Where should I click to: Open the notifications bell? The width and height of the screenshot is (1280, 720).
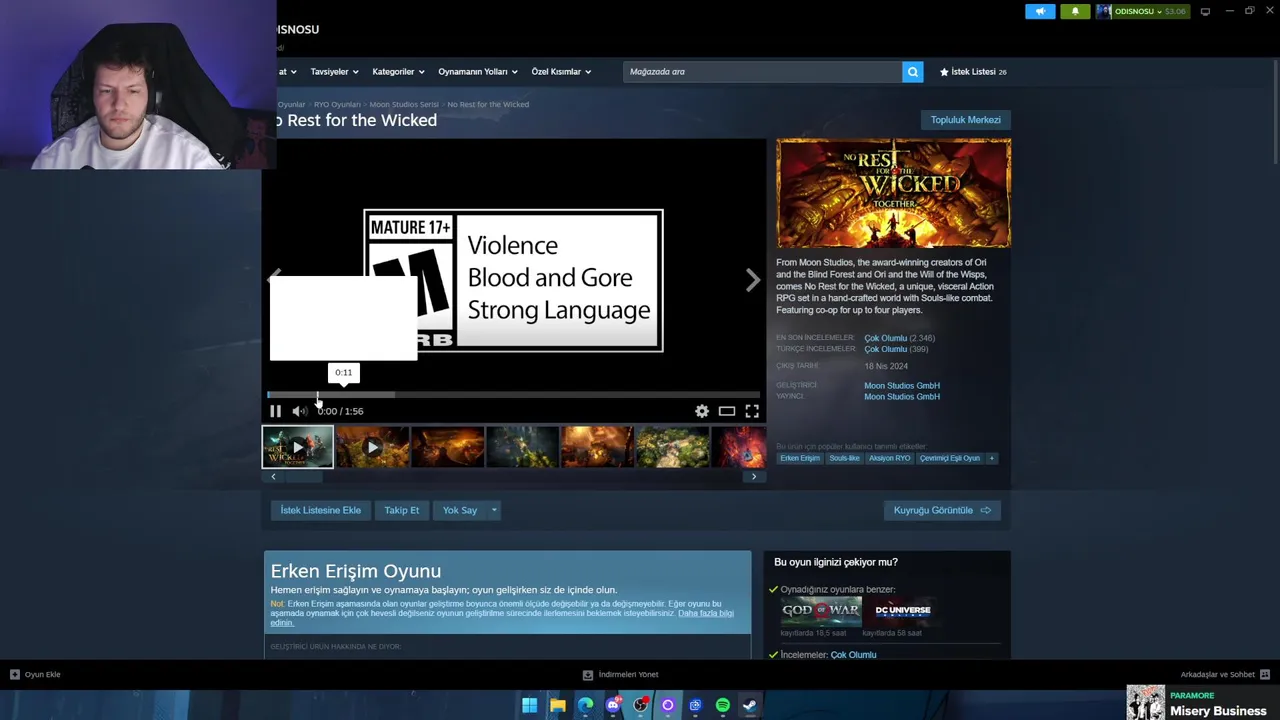tap(1075, 11)
